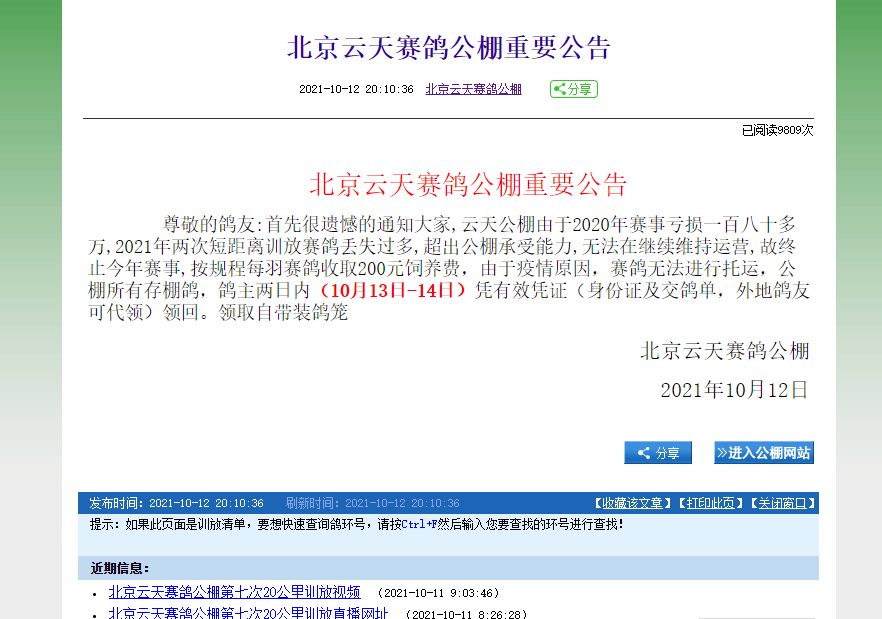Click the 发布时间 text in blue bar

176,503
